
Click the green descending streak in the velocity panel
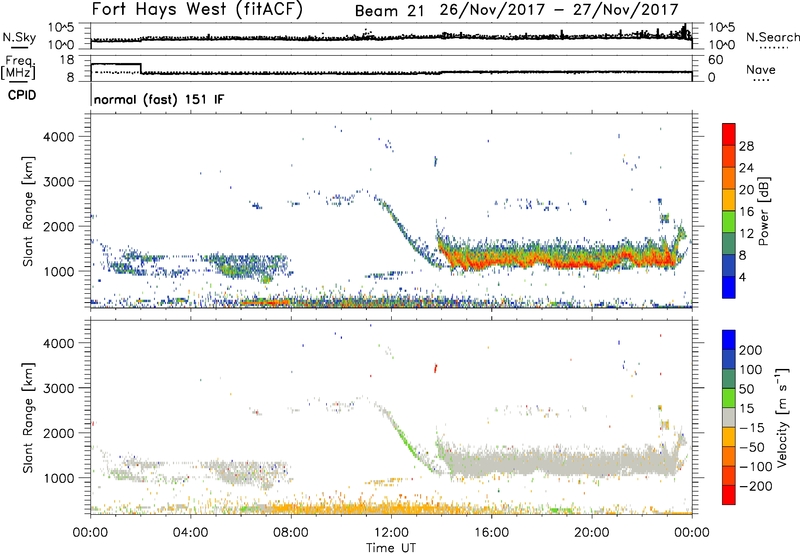click(410, 443)
